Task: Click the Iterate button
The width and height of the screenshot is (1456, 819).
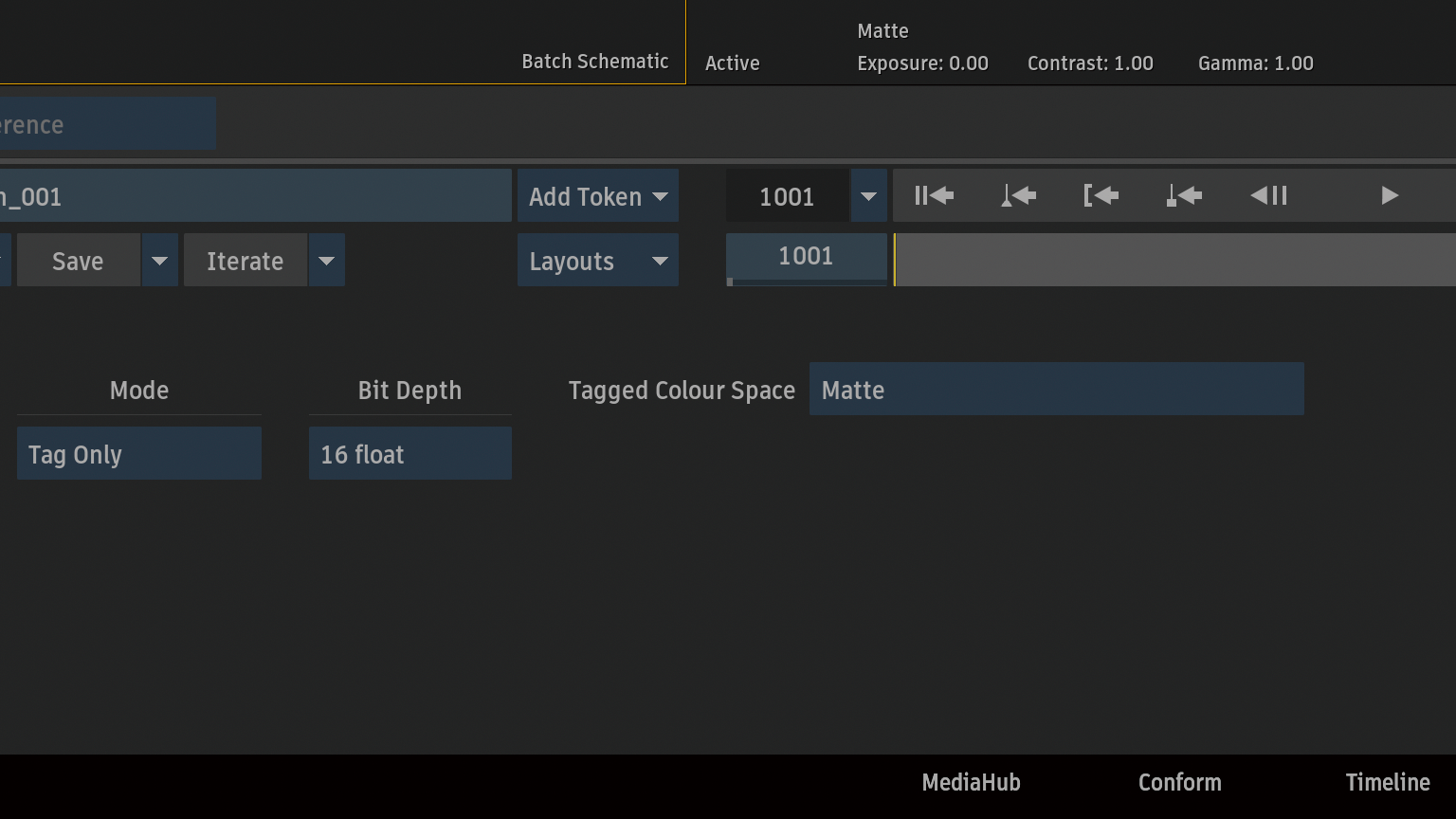Action: coord(245,261)
